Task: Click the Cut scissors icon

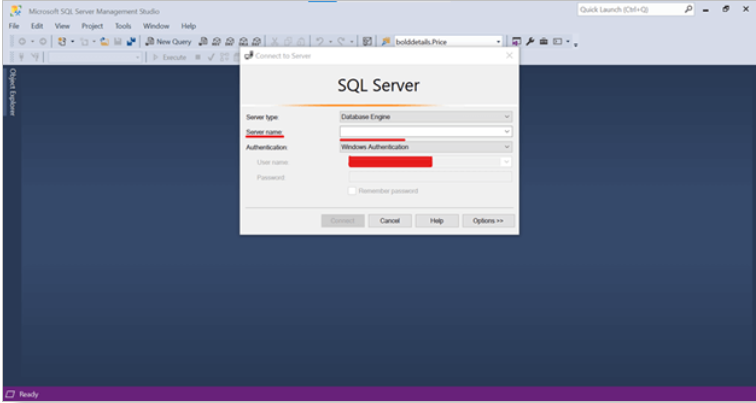Action: (274, 42)
